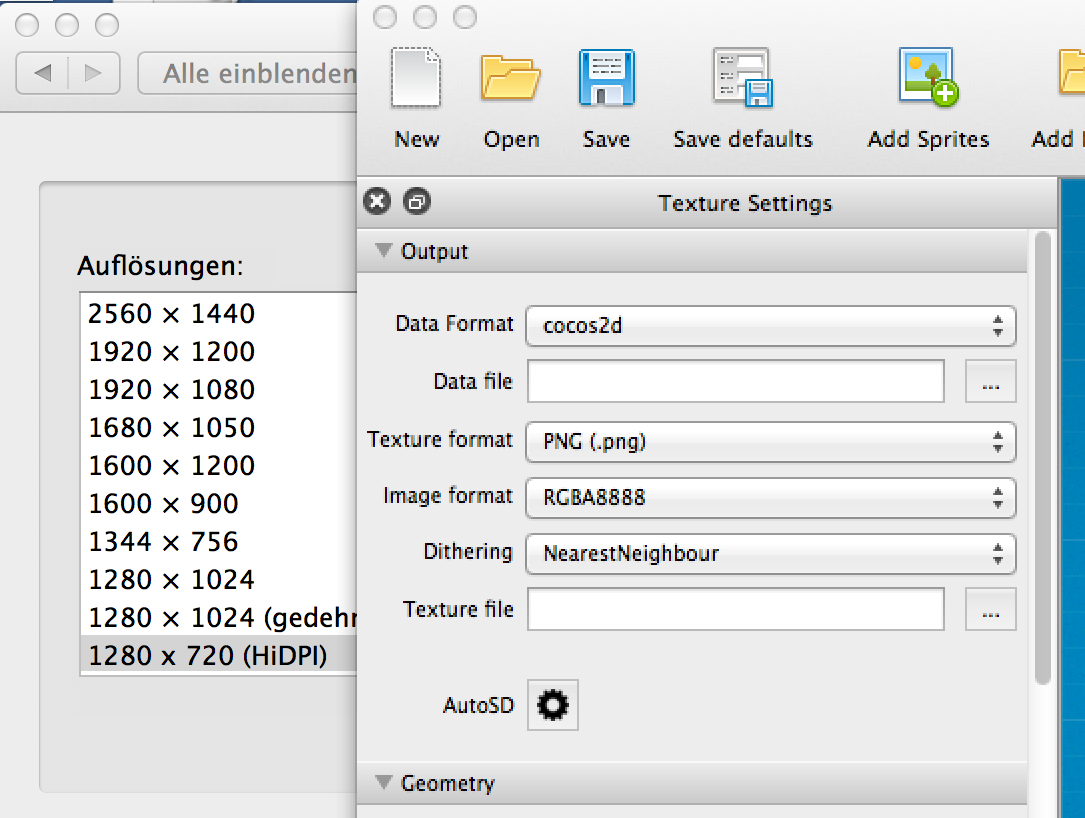Browse for Texture file path

coord(990,610)
